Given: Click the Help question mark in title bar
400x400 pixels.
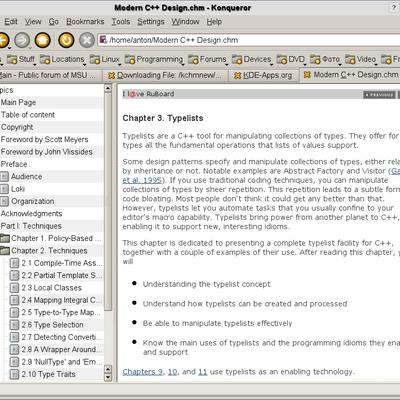Looking at the screenshot, I should coord(394,8).
